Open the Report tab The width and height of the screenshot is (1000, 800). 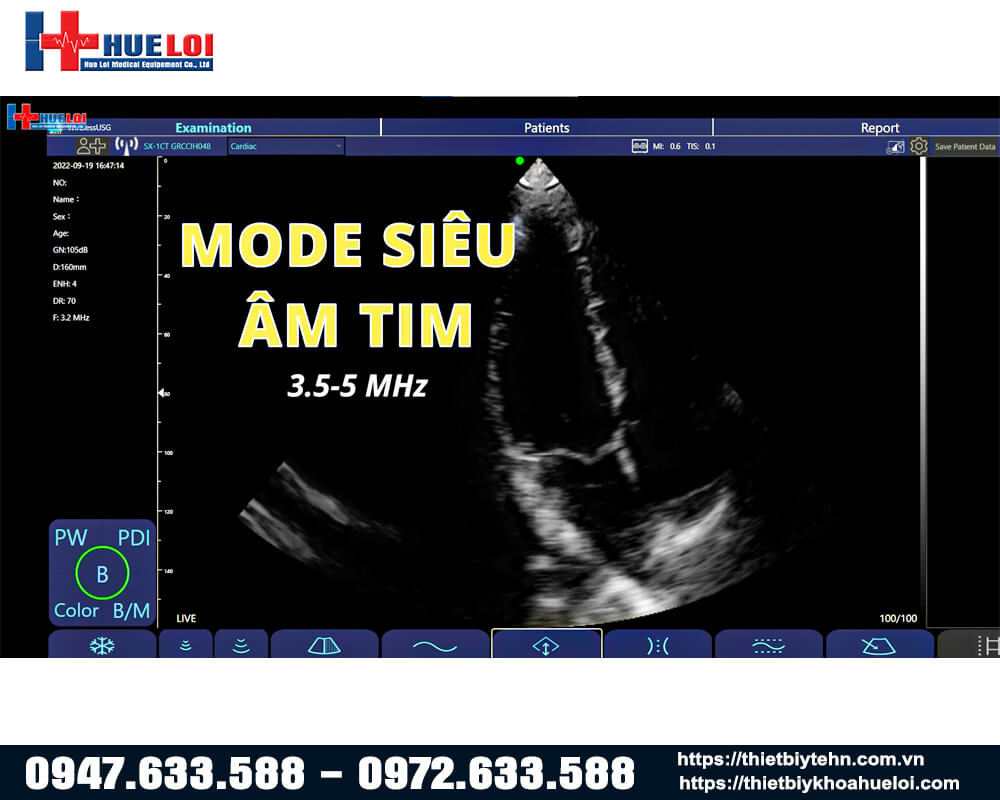pyautogui.click(x=880, y=128)
